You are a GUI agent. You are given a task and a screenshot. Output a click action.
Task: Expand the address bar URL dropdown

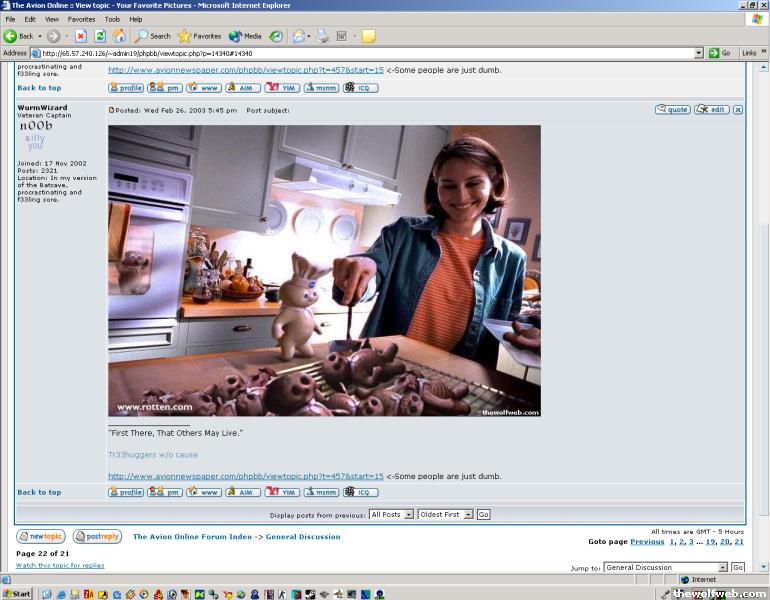[699, 53]
